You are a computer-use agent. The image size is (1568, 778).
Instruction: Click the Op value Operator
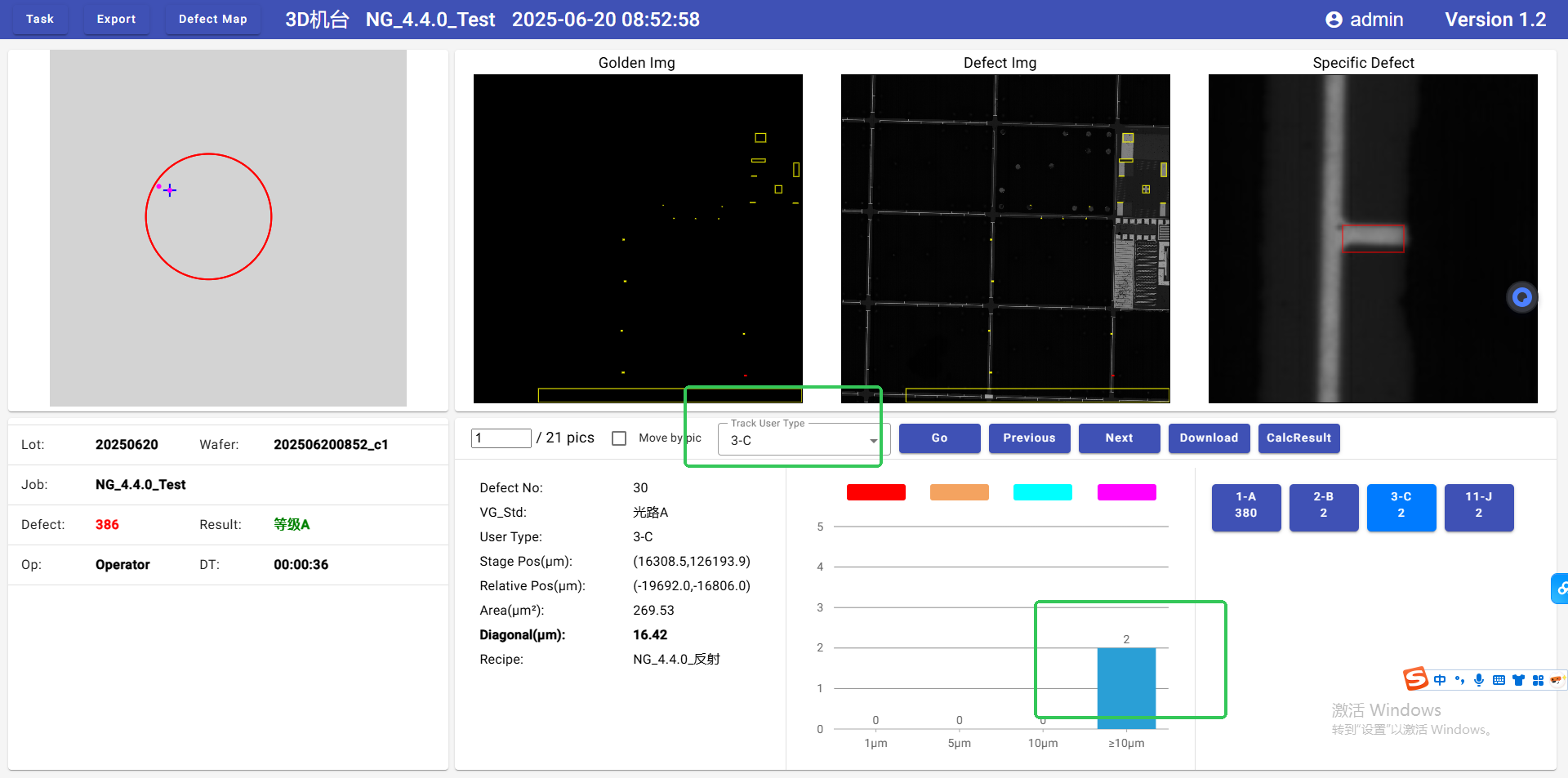tap(122, 564)
